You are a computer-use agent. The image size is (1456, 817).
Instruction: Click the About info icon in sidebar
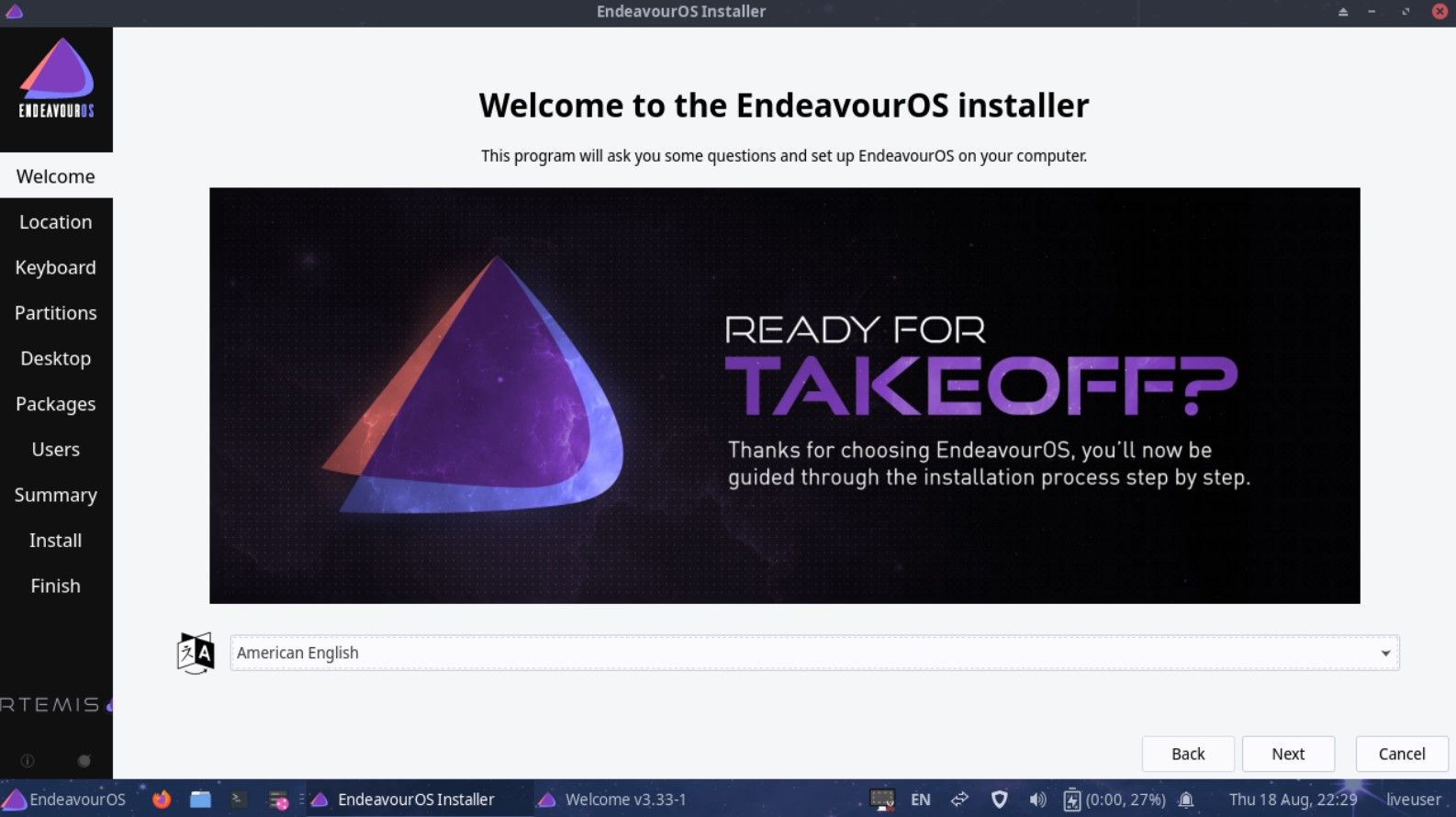(x=28, y=760)
